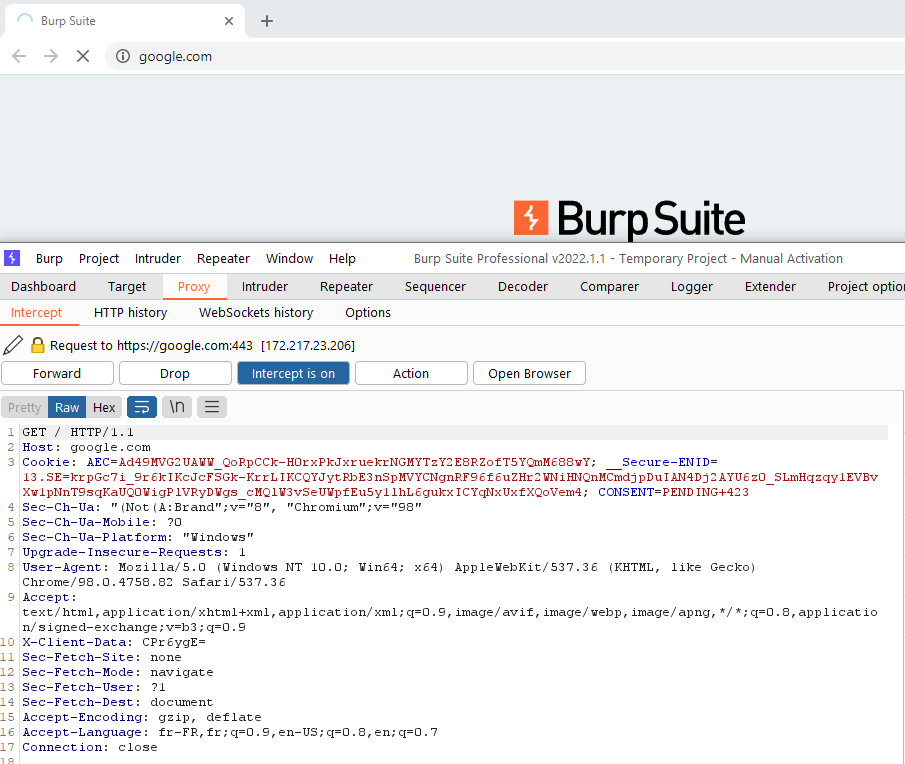Toggle the show non-printable characters \n icon
Image resolution: width=905 pixels, height=764 pixels.
[x=177, y=407]
